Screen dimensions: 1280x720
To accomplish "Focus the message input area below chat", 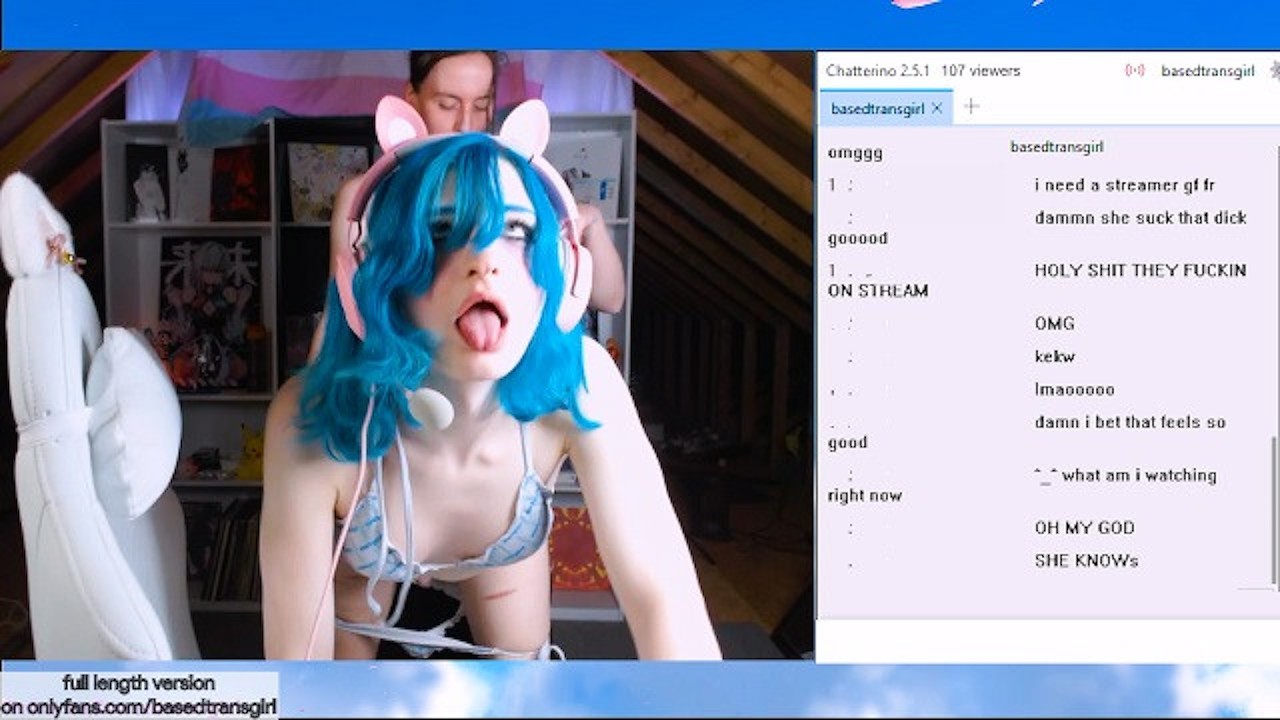I will coord(1046,640).
